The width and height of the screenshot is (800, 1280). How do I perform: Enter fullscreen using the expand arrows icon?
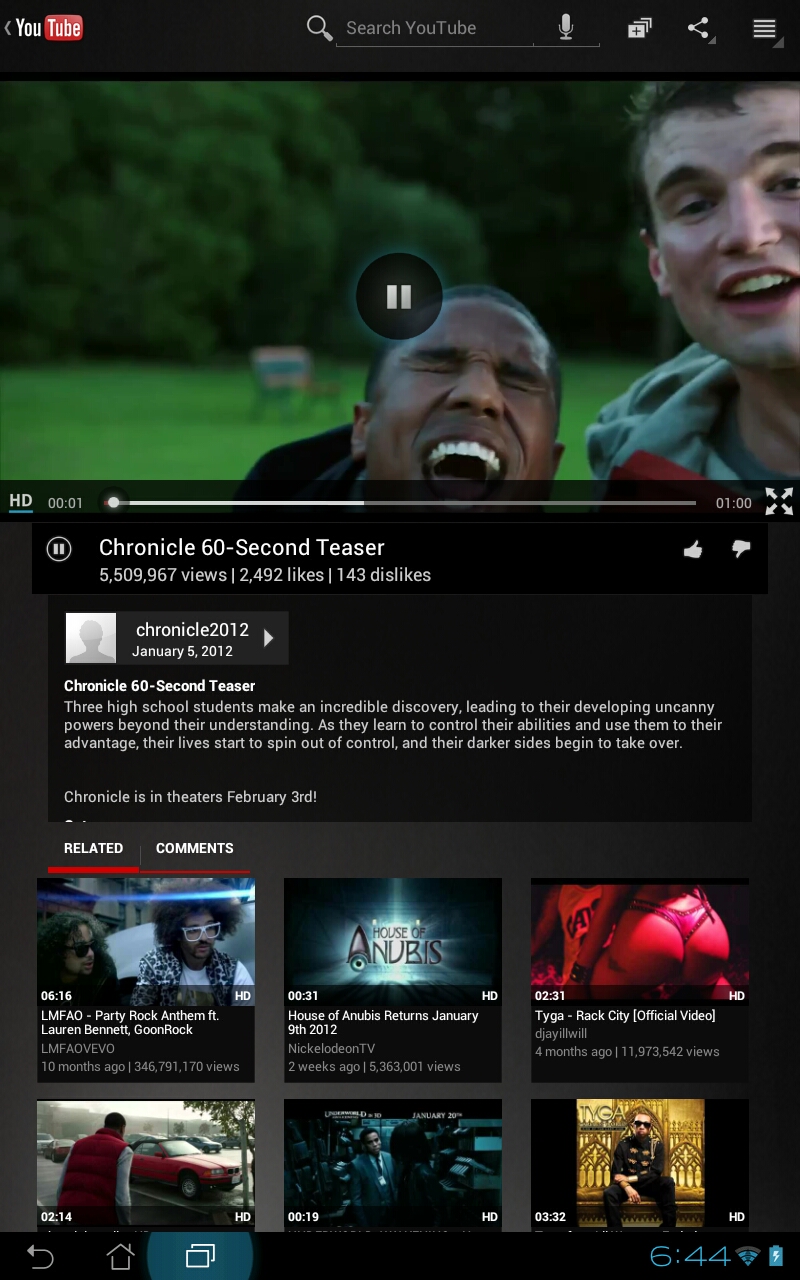click(x=778, y=502)
